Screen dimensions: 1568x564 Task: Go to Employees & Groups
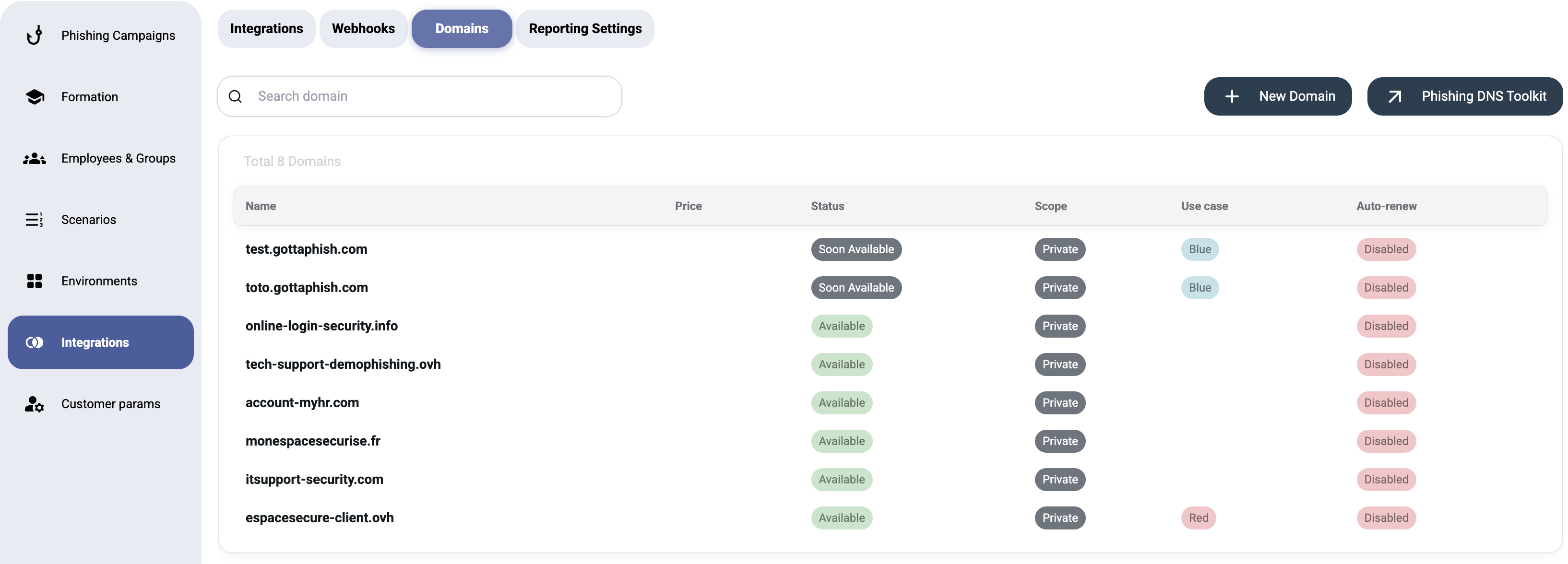[101, 158]
